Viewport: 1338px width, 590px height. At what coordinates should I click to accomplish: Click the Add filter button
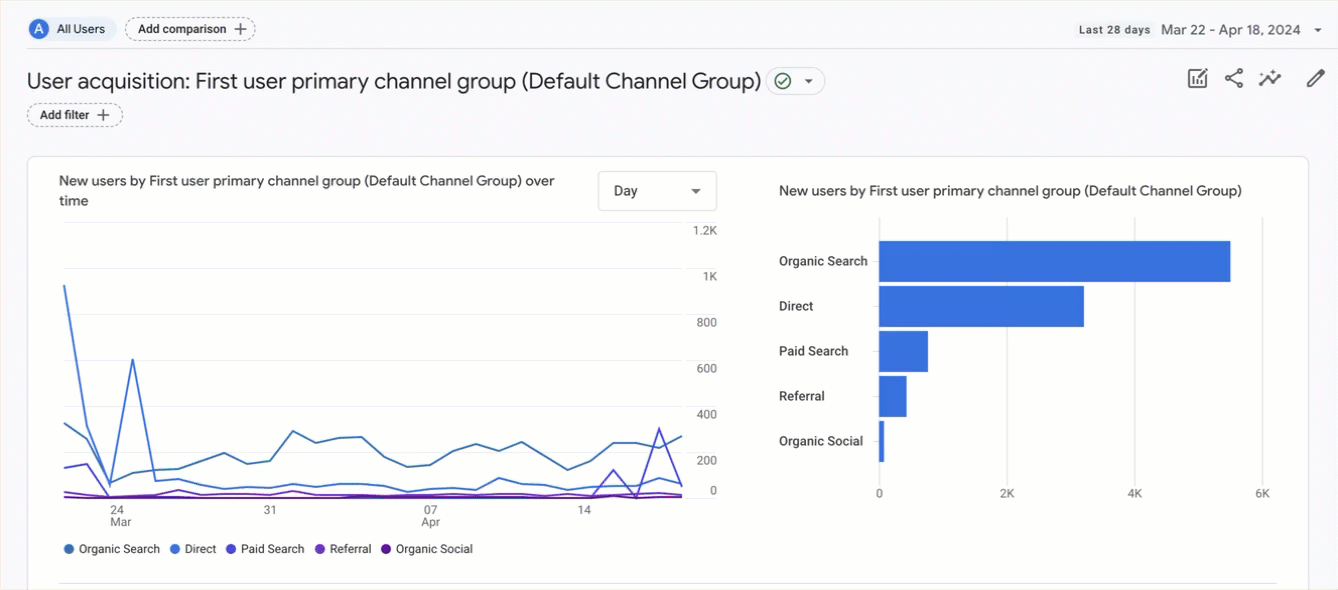coord(75,115)
